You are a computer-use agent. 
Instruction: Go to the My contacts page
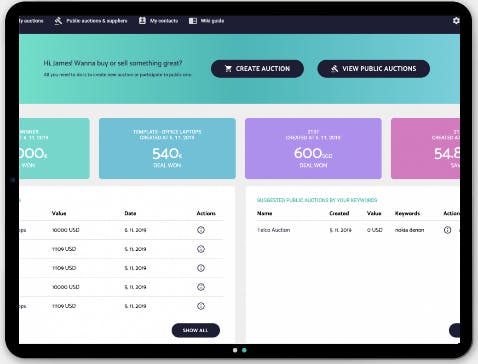point(164,21)
